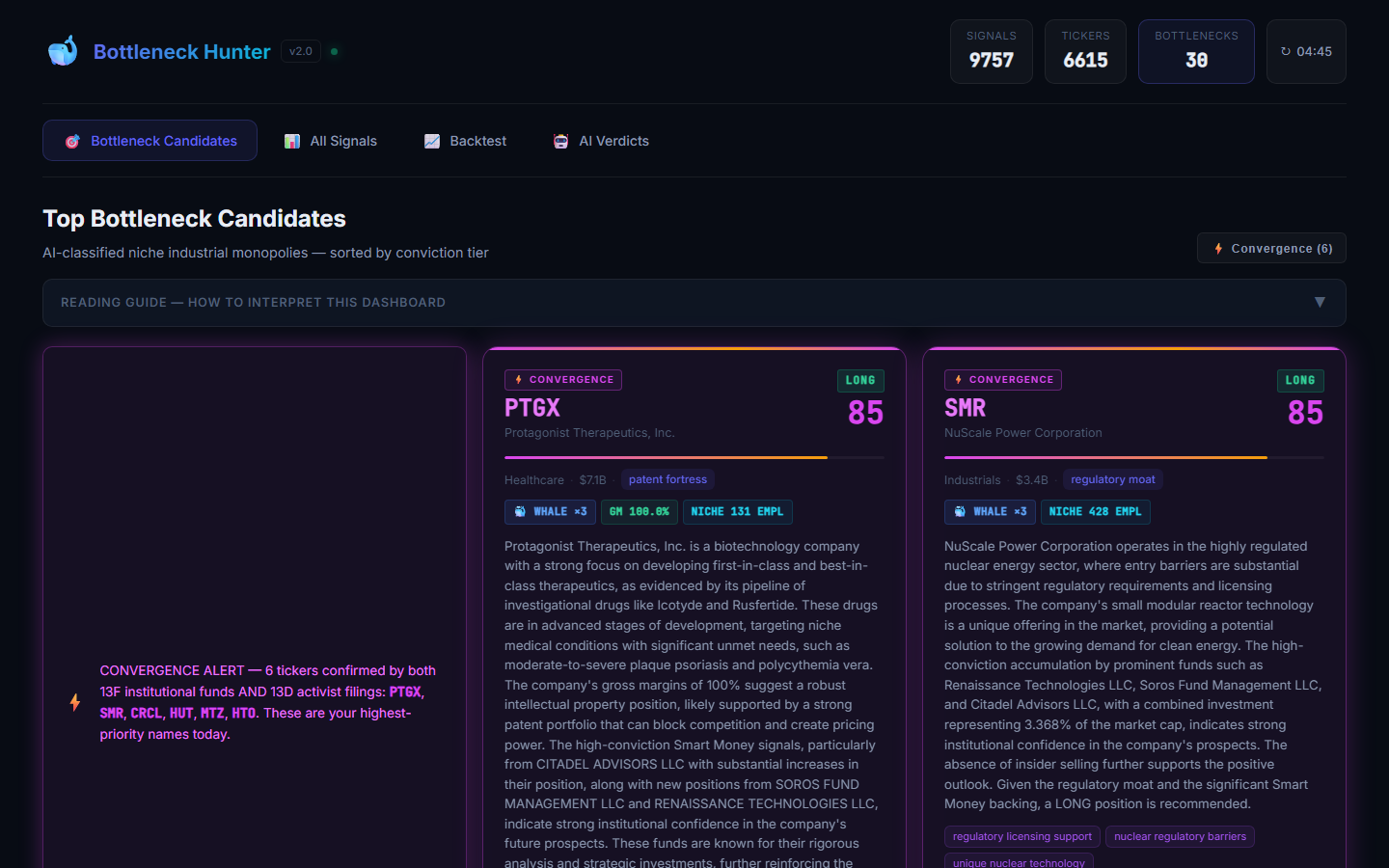Click the Reading Guide dropdown arrow

pos(1320,302)
